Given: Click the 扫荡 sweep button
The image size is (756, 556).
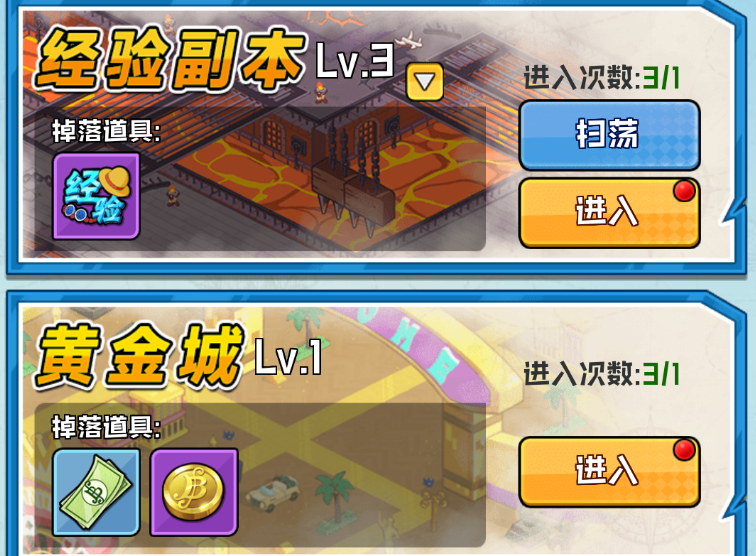Looking at the screenshot, I should [x=609, y=135].
